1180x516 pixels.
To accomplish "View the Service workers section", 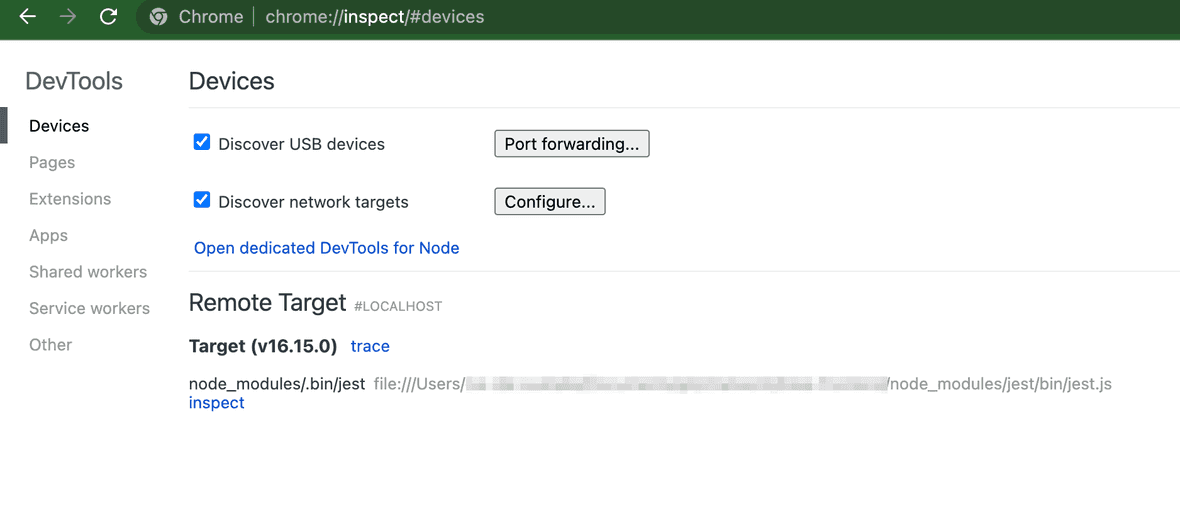I will (89, 308).
